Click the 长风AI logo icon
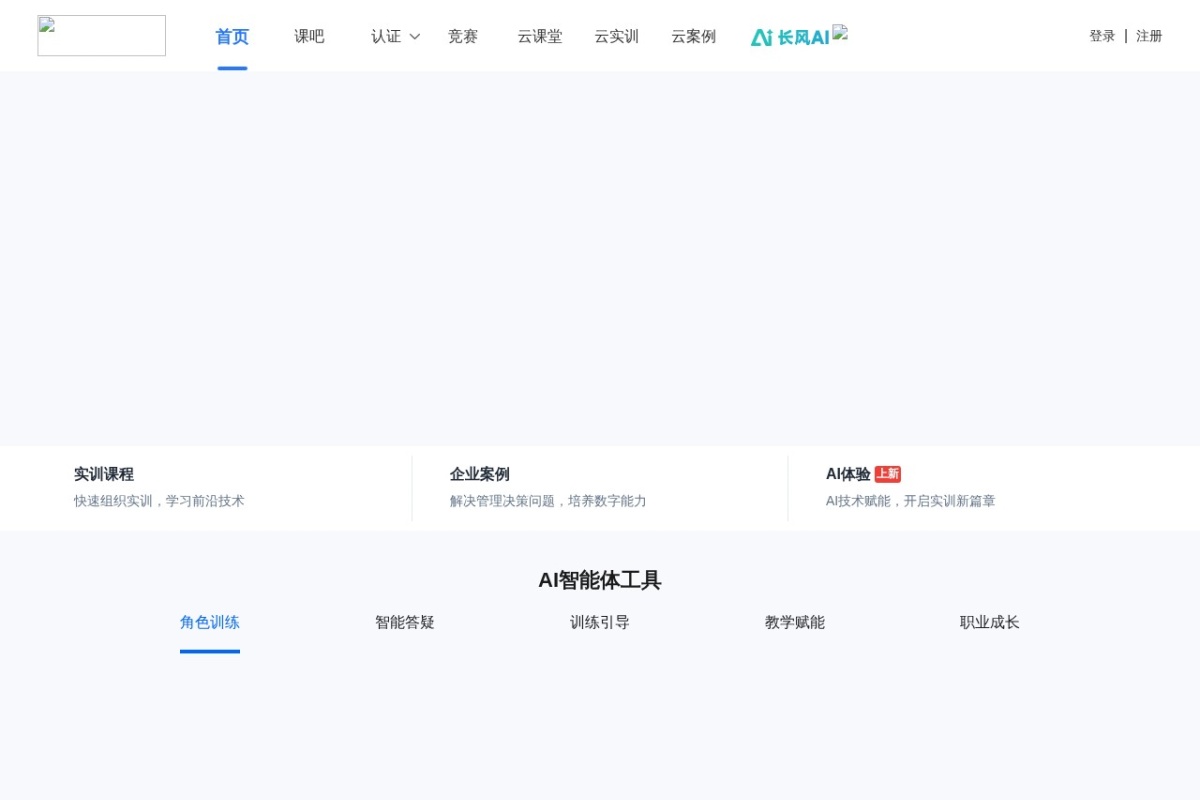Image resolution: width=1200 pixels, height=800 pixels. click(x=790, y=37)
